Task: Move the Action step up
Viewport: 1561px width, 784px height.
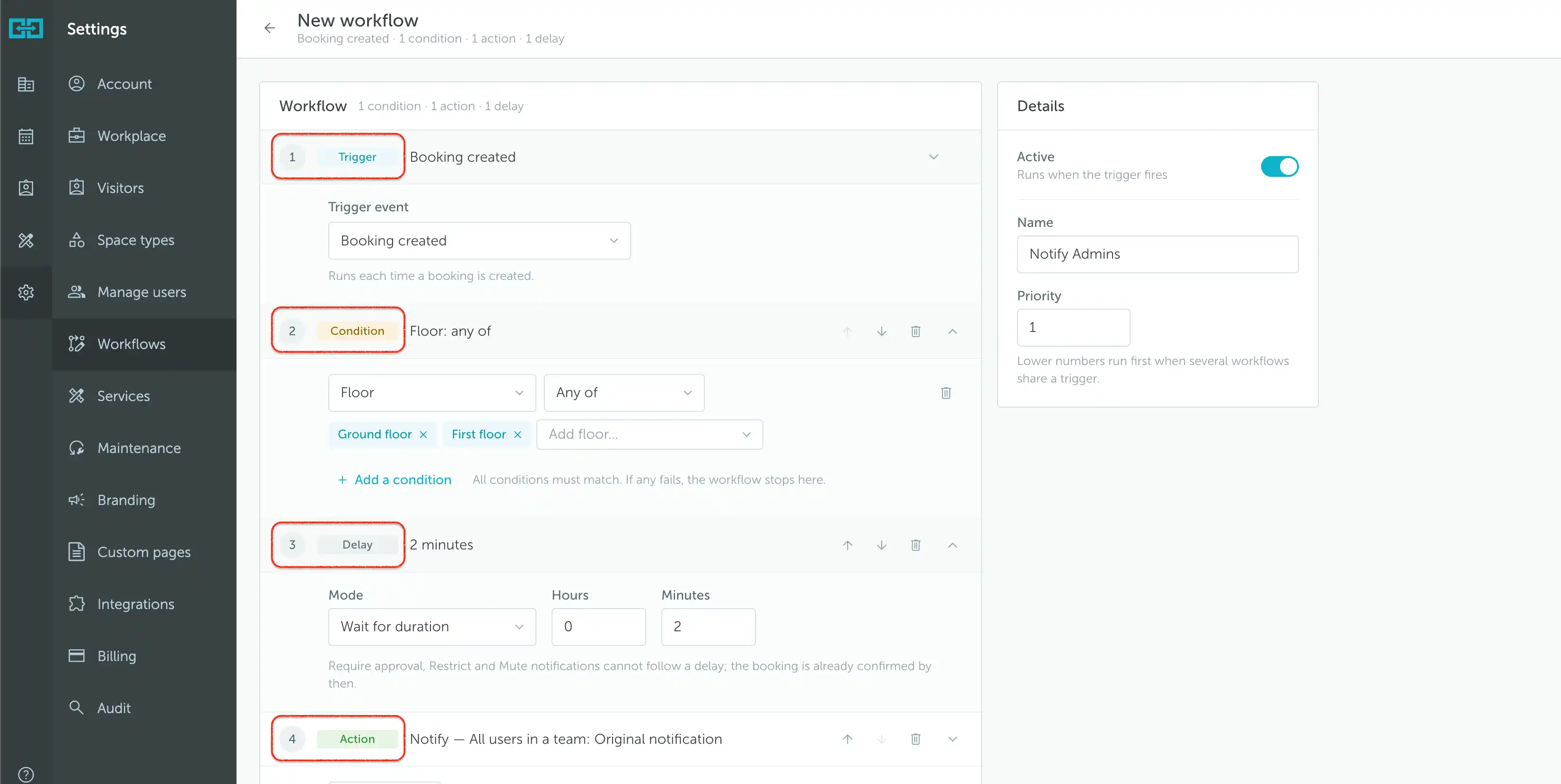Action: (848, 739)
